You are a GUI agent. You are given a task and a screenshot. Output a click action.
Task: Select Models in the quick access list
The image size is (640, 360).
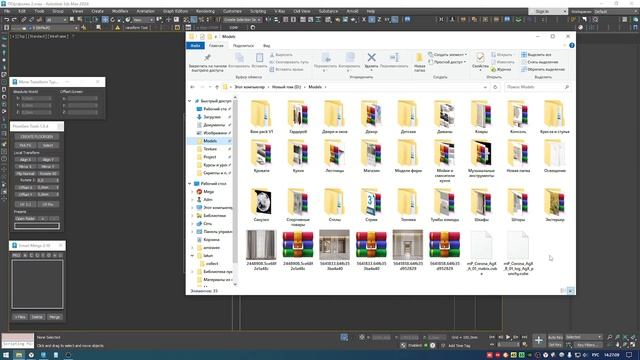click(x=211, y=141)
